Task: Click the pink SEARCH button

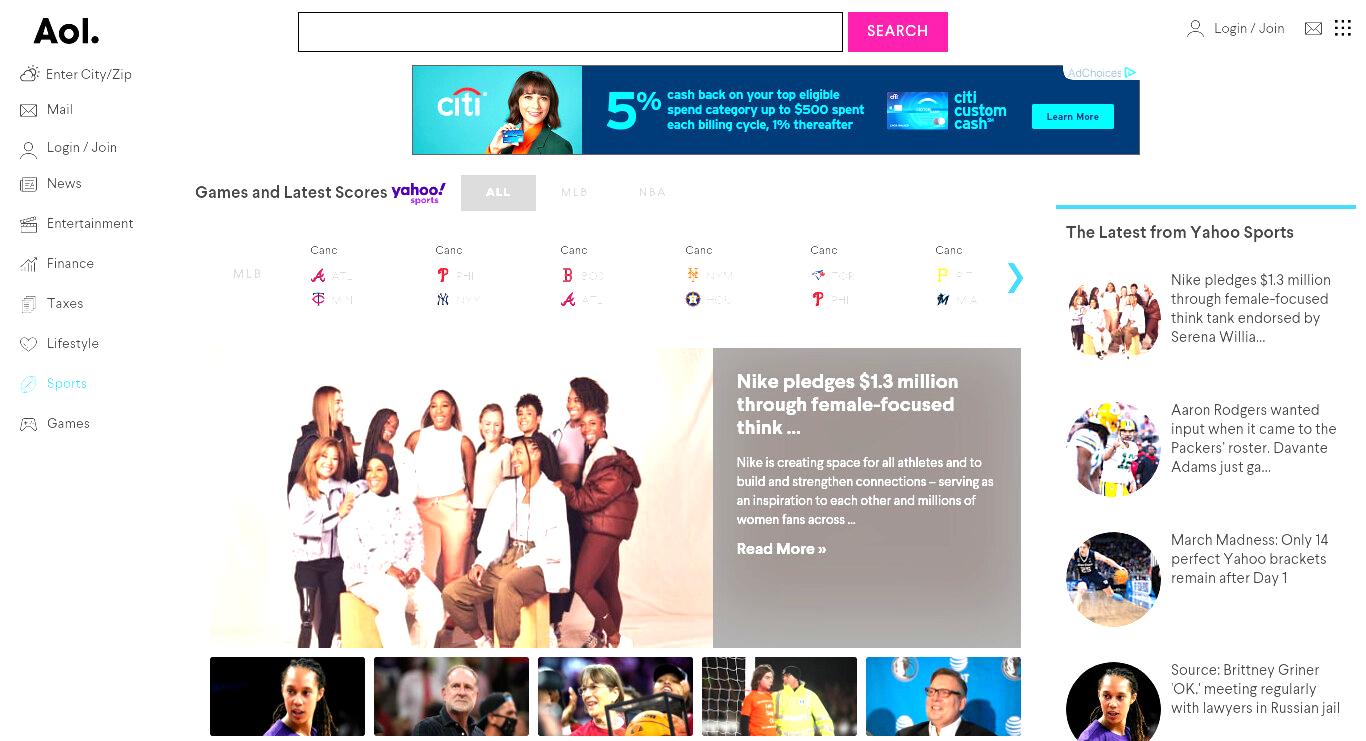Action: click(898, 32)
